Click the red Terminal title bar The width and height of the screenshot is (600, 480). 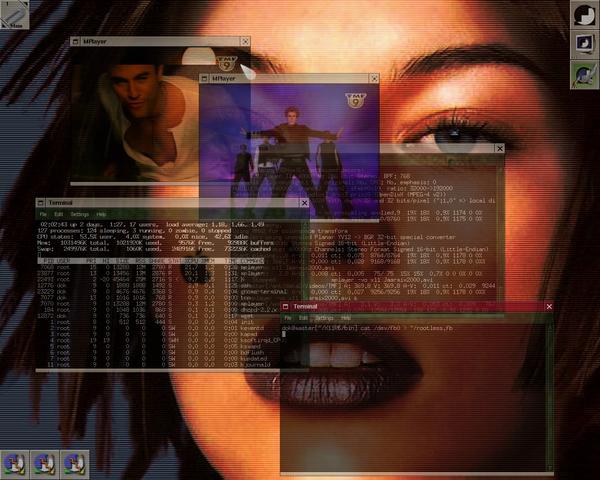[417, 307]
